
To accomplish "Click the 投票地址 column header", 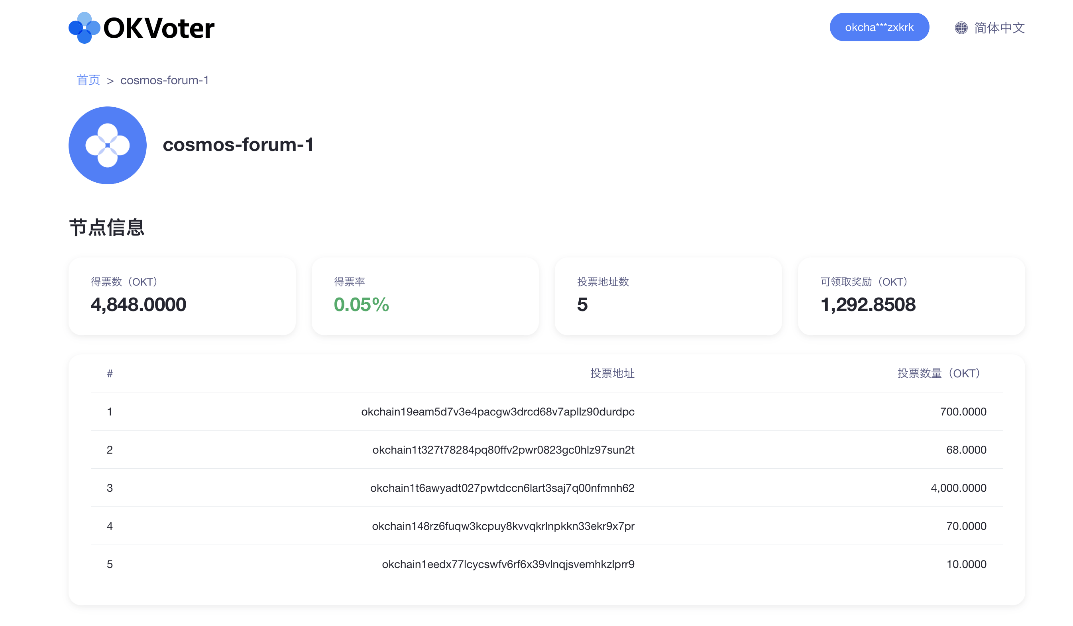I will pos(612,374).
